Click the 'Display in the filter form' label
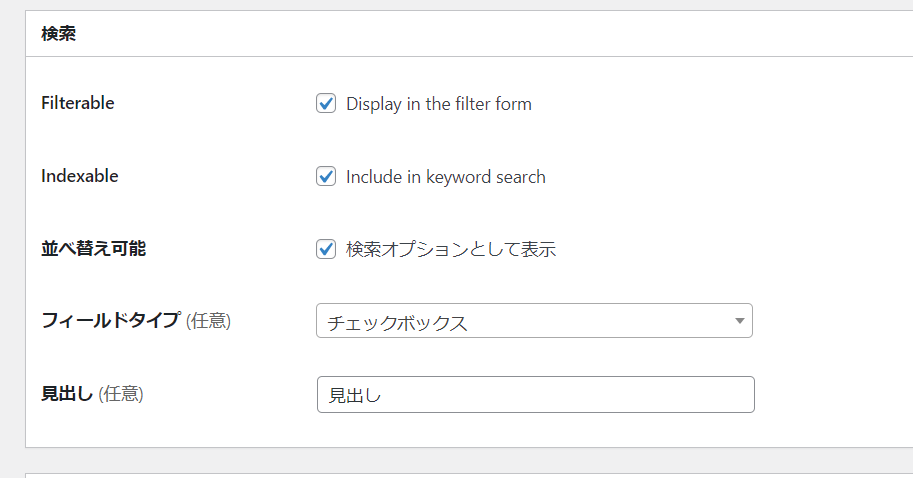 pyautogui.click(x=438, y=104)
